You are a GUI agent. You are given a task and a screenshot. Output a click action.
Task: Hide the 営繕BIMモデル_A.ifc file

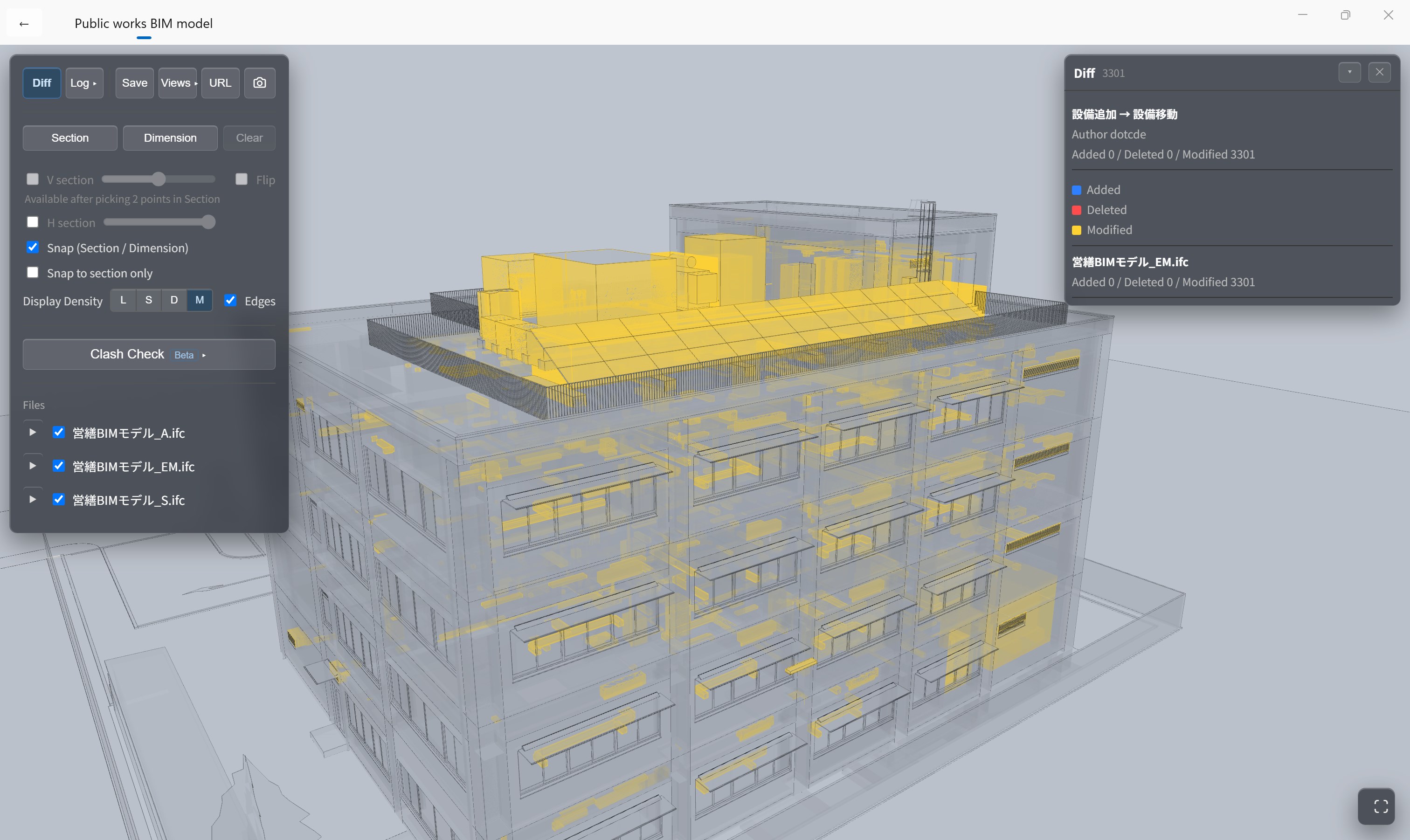(59, 433)
